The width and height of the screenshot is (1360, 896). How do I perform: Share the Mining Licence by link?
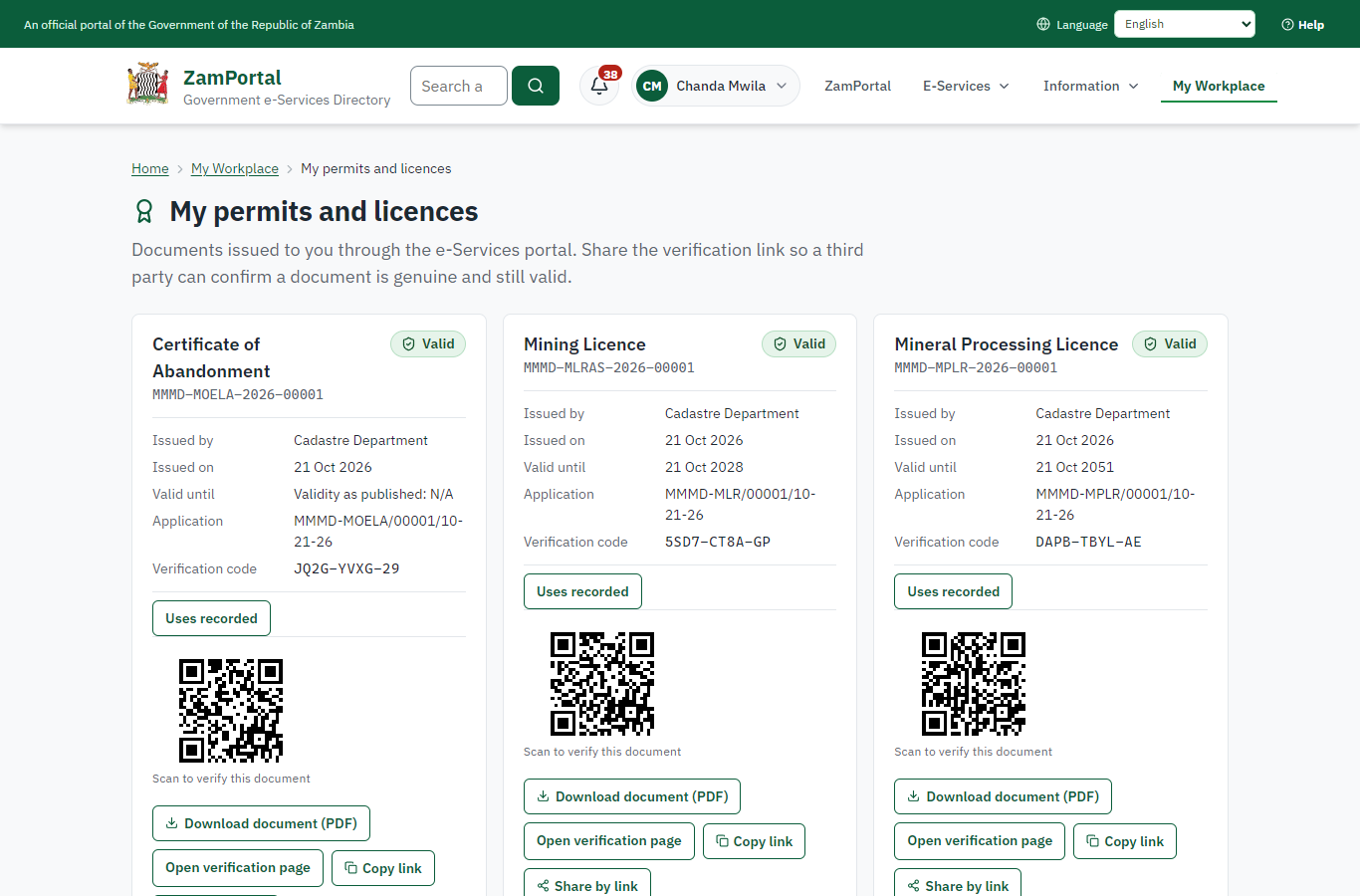click(x=587, y=884)
